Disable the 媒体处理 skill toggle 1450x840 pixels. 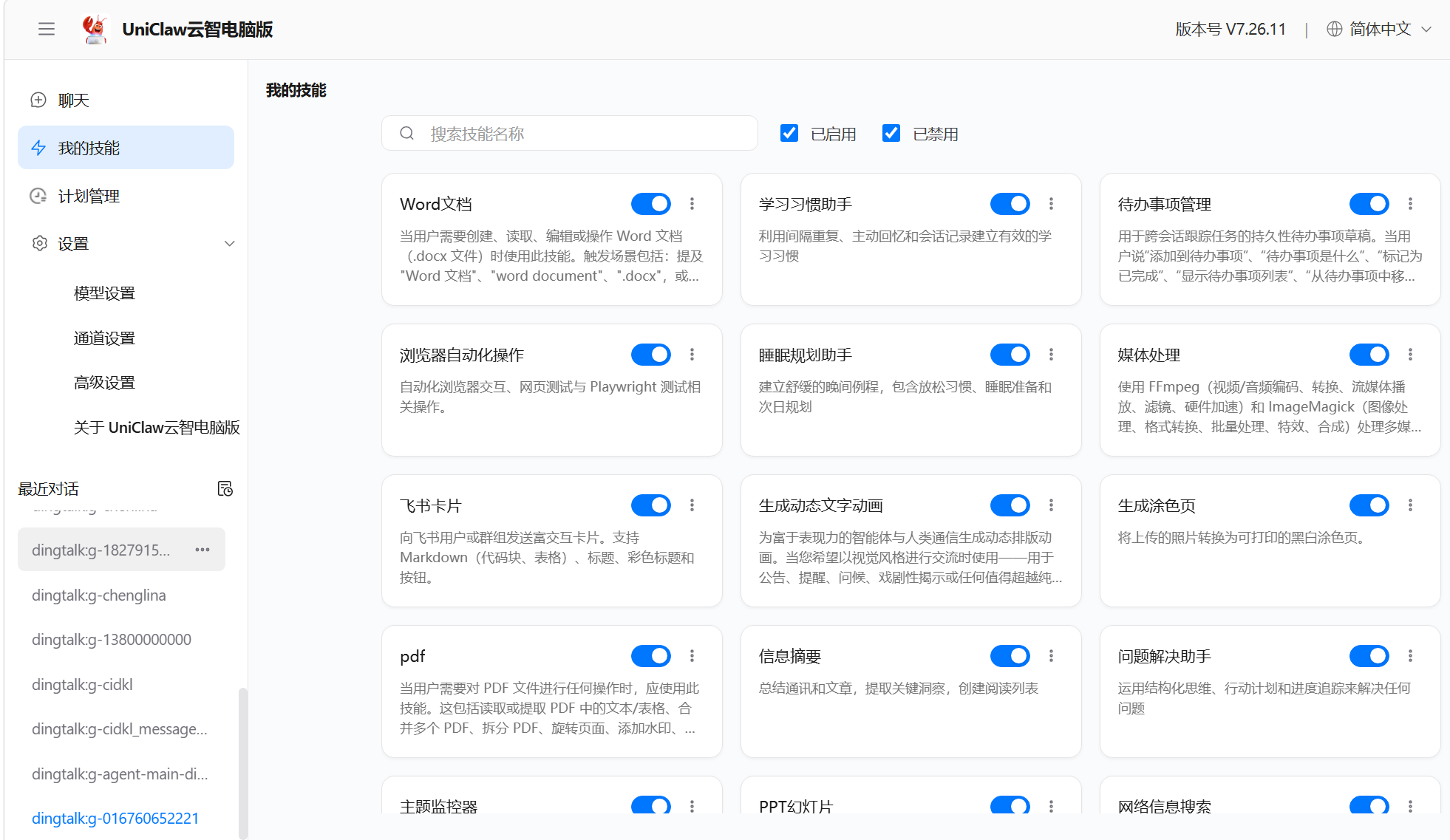click(1369, 355)
